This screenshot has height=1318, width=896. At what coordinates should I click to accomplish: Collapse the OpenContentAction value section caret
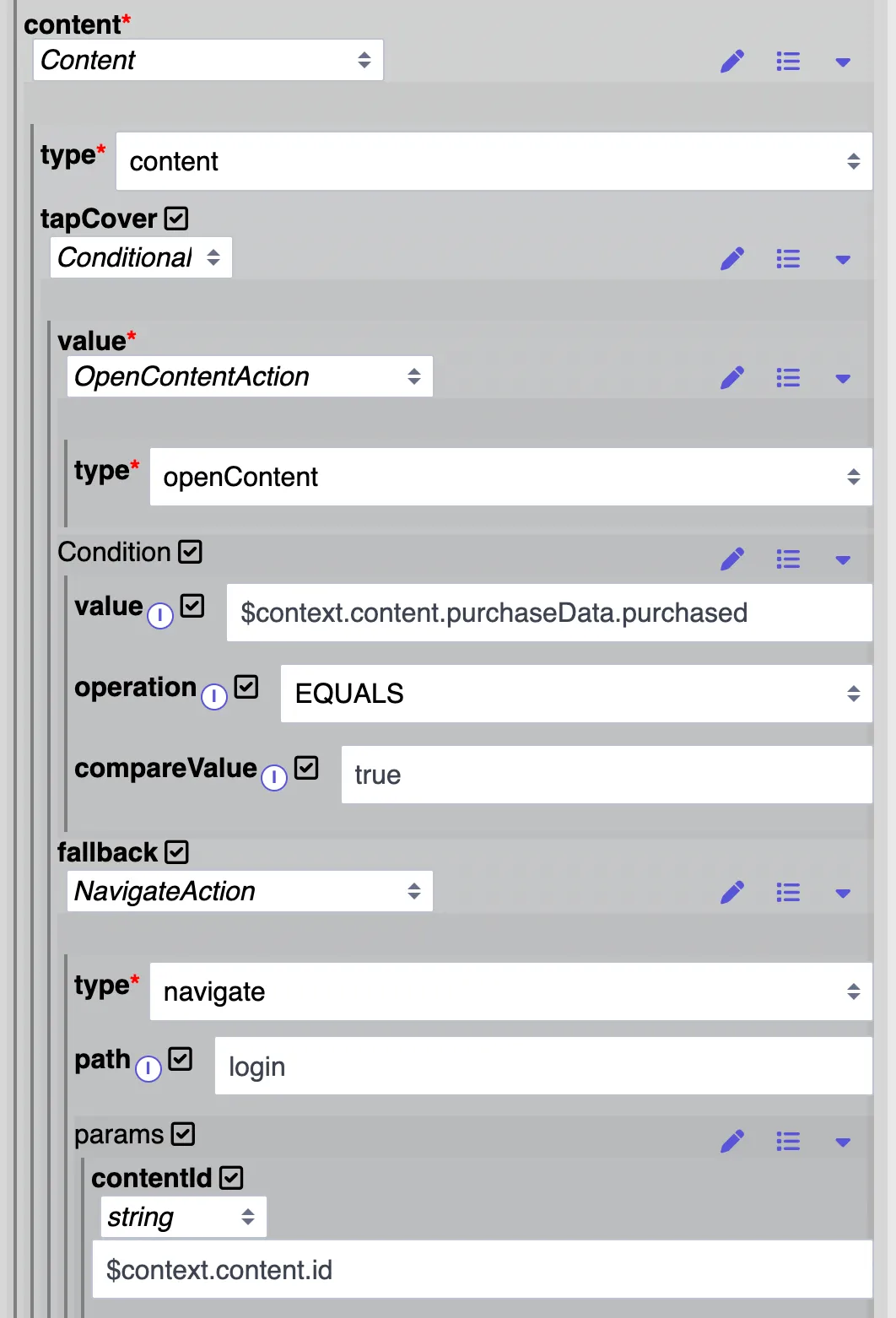click(x=843, y=379)
